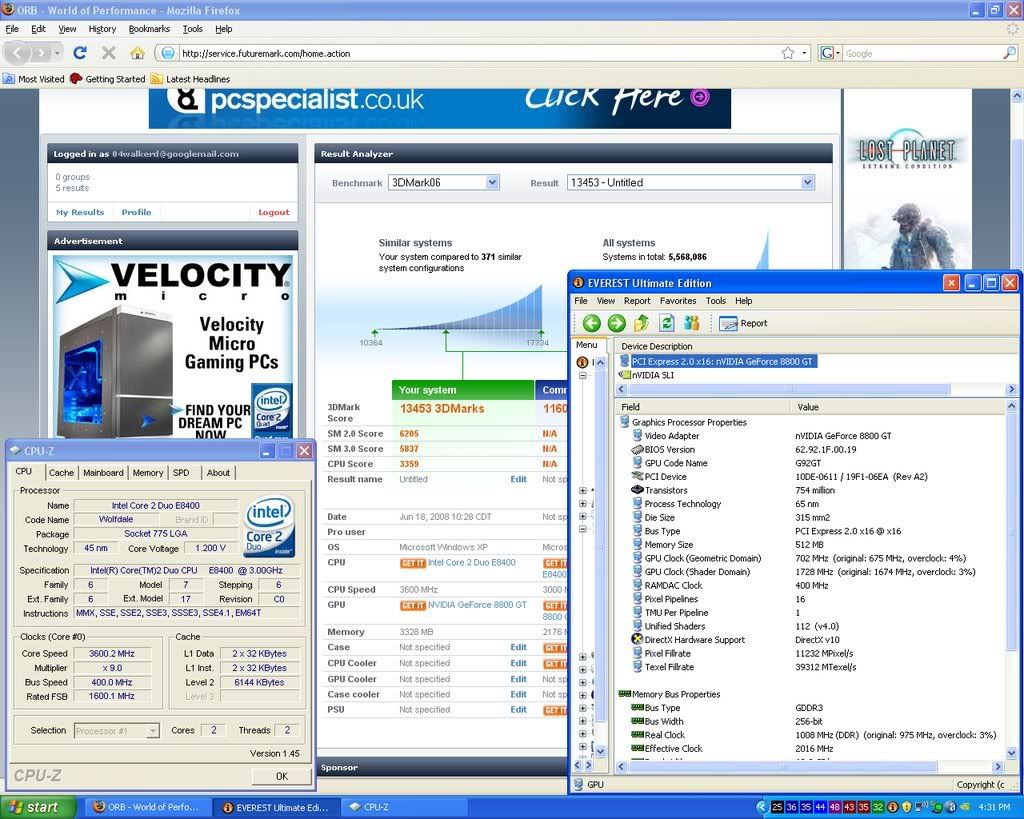
Task: Click the Firefox Stop icon
Action: click(x=109, y=53)
